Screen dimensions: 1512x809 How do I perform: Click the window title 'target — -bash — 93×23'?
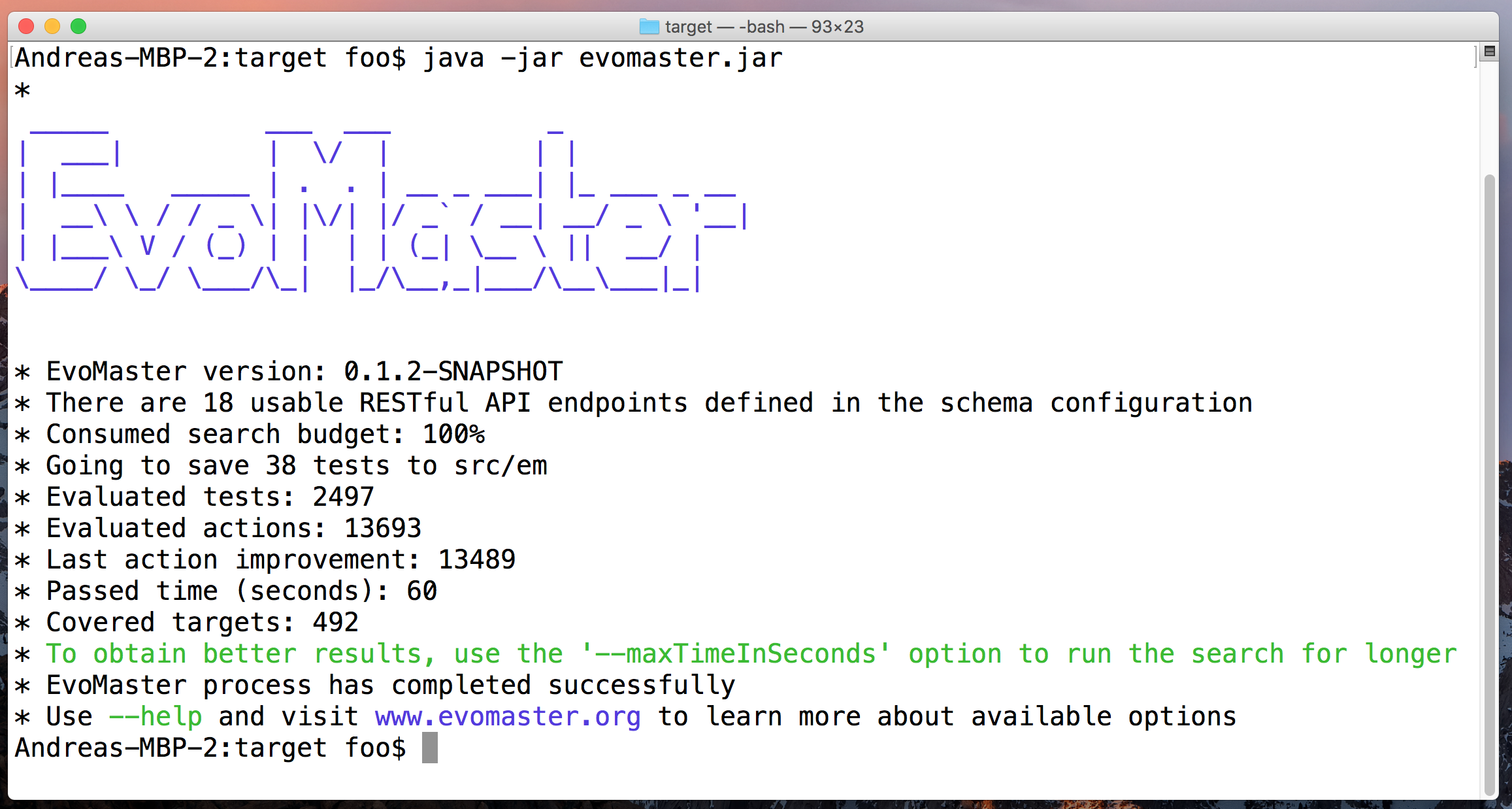point(764,27)
